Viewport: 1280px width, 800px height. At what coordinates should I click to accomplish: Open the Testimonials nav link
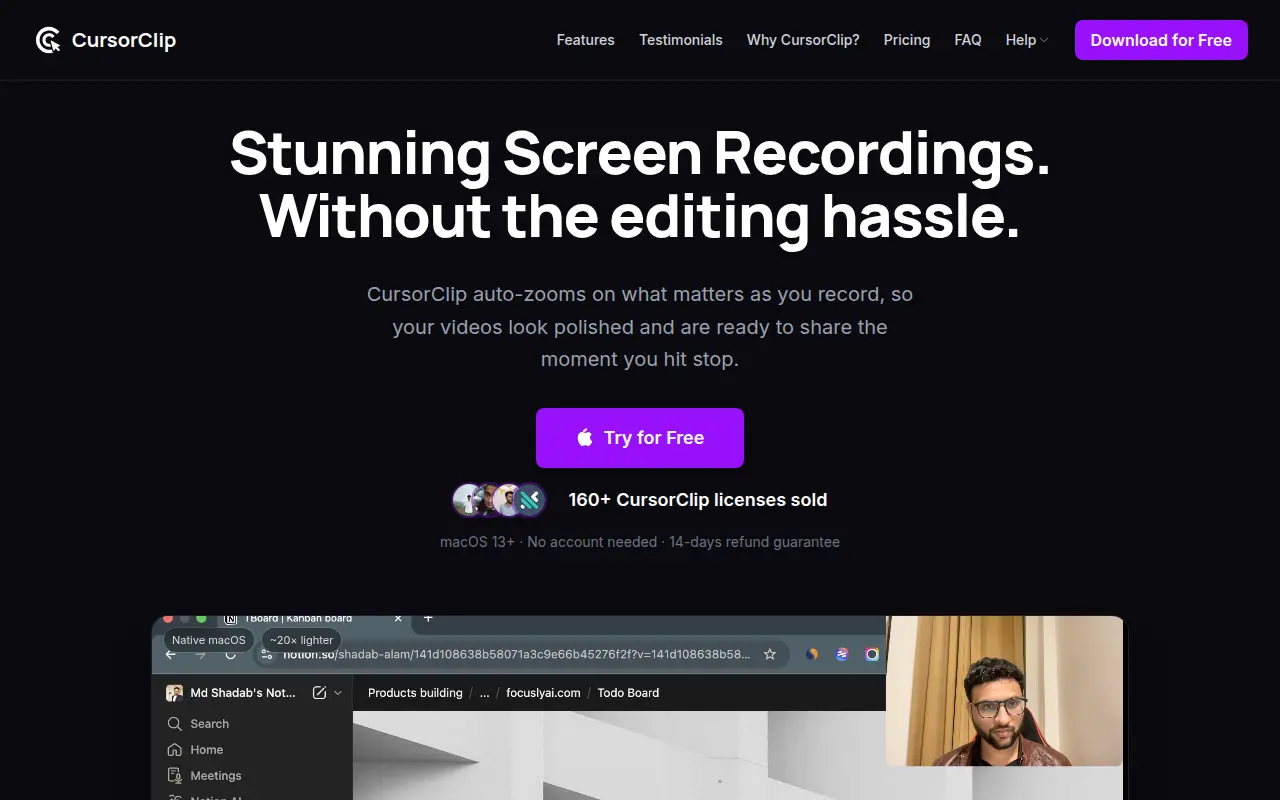point(681,40)
